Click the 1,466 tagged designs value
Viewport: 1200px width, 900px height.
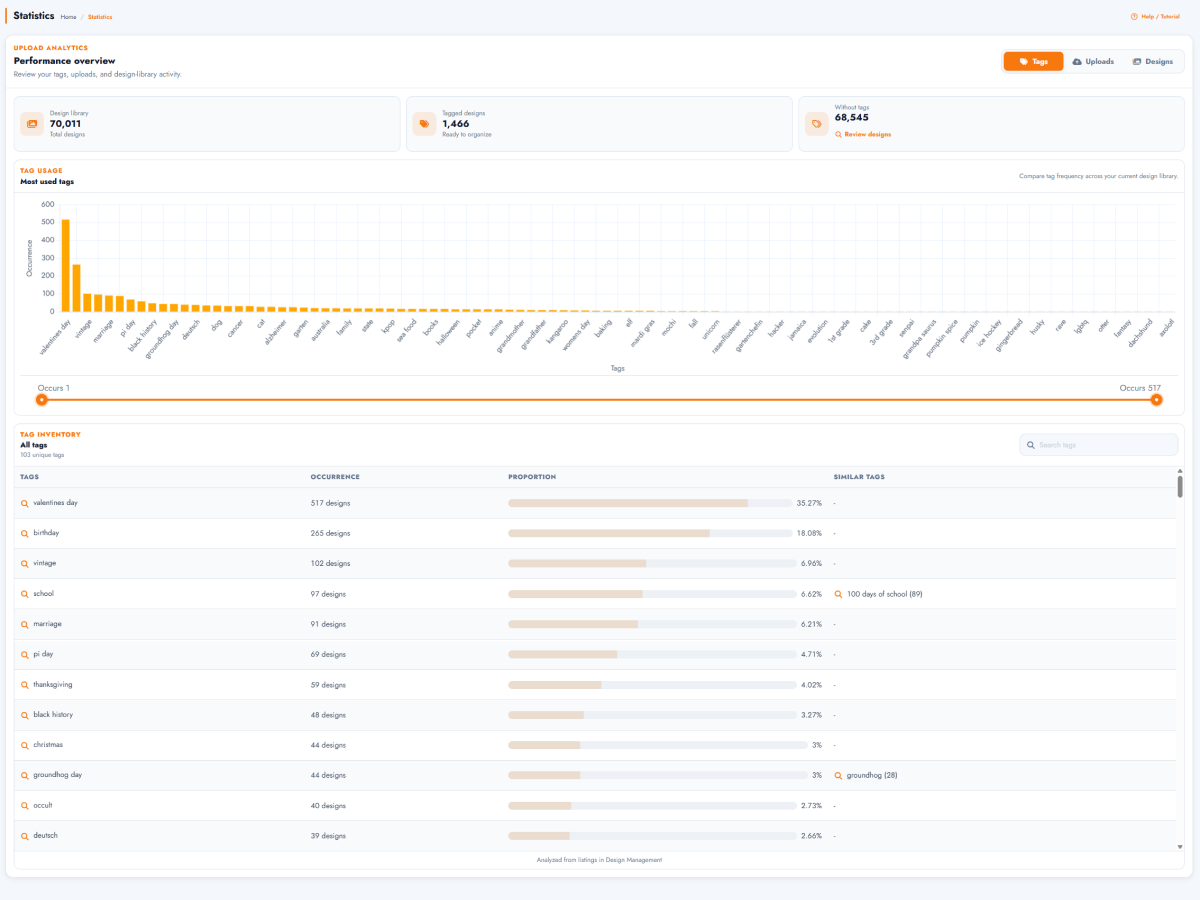456,124
